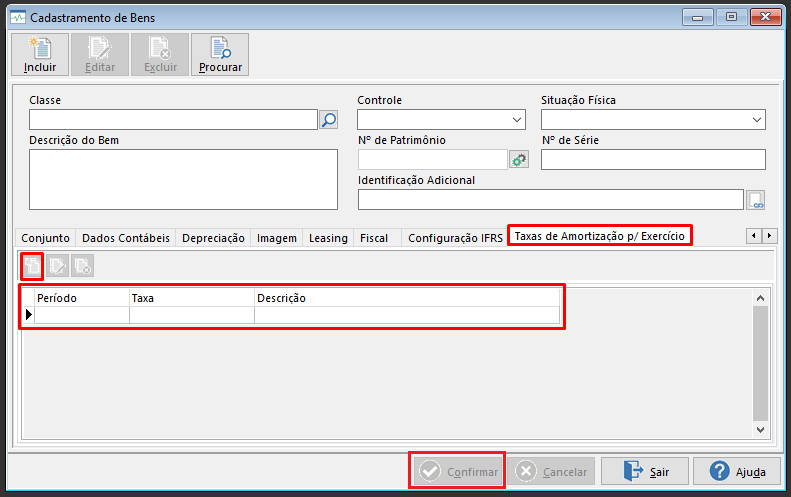Close the Cadastramento de Bens window
791x497 pixels.
765,17
